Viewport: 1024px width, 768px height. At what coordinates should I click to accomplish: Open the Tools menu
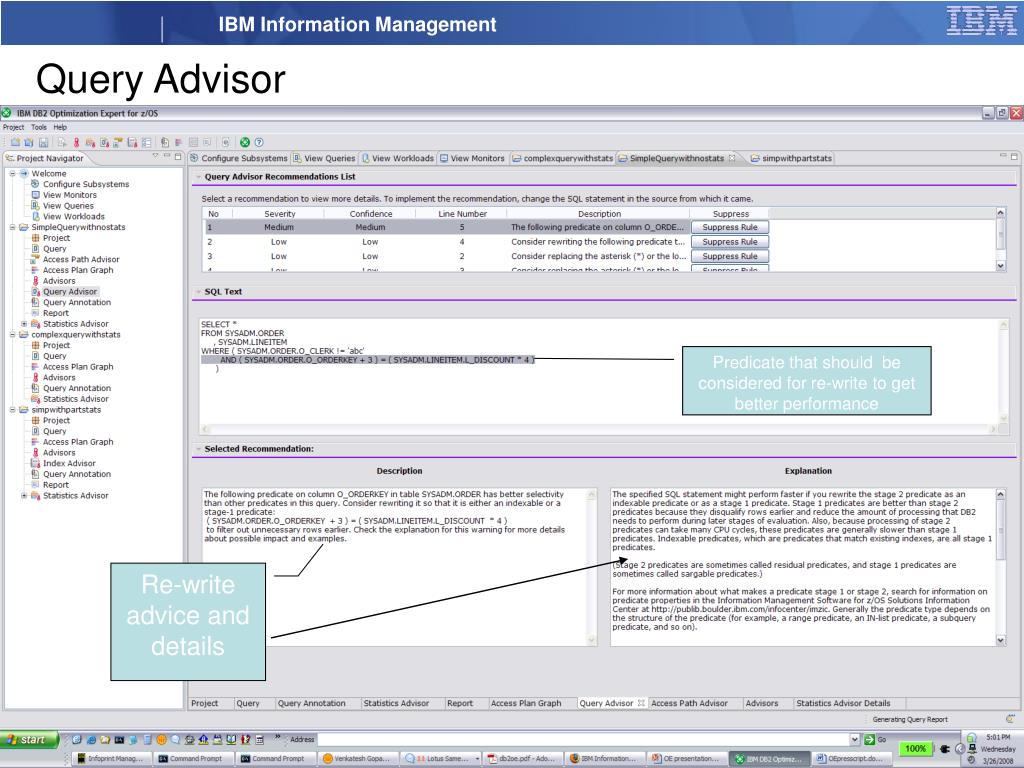[39, 127]
